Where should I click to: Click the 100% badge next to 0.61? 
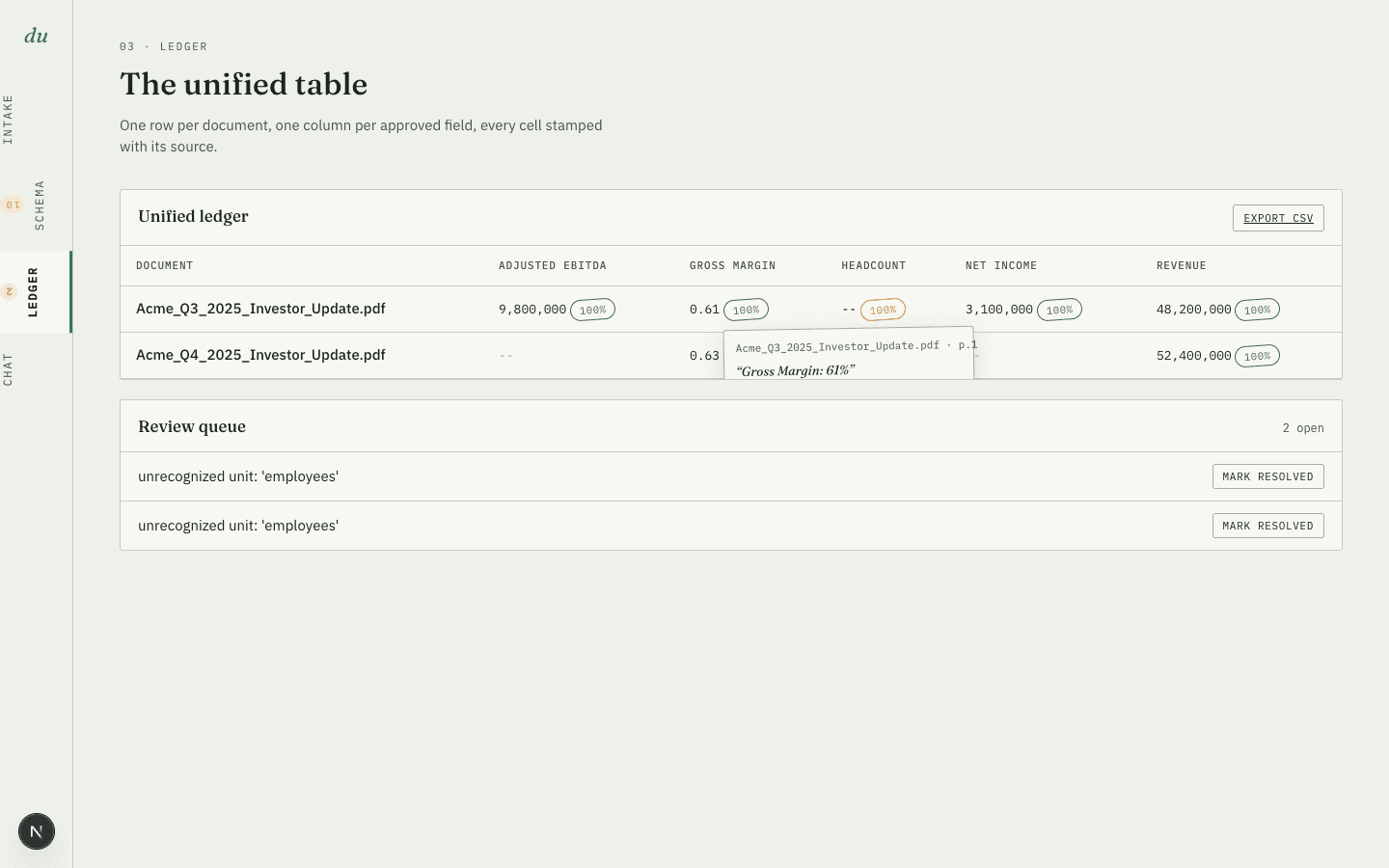(746, 310)
